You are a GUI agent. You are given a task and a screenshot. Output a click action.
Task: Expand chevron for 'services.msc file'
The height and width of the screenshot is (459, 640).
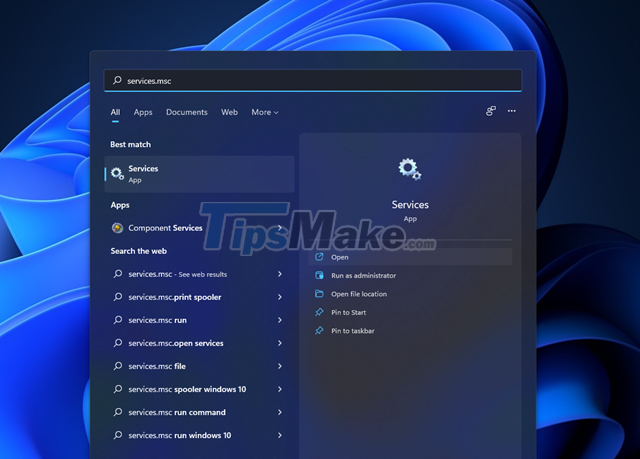point(280,366)
